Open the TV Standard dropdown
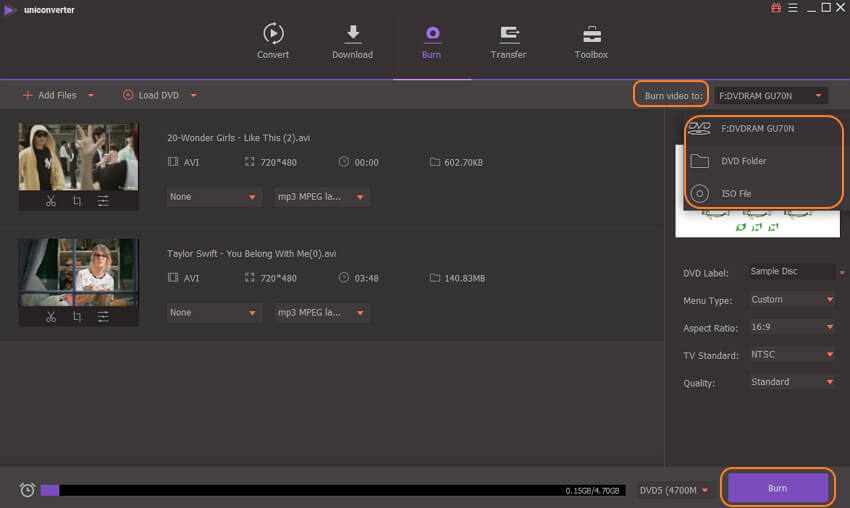This screenshot has width=850, height=508. pyautogui.click(x=791, y=355)
